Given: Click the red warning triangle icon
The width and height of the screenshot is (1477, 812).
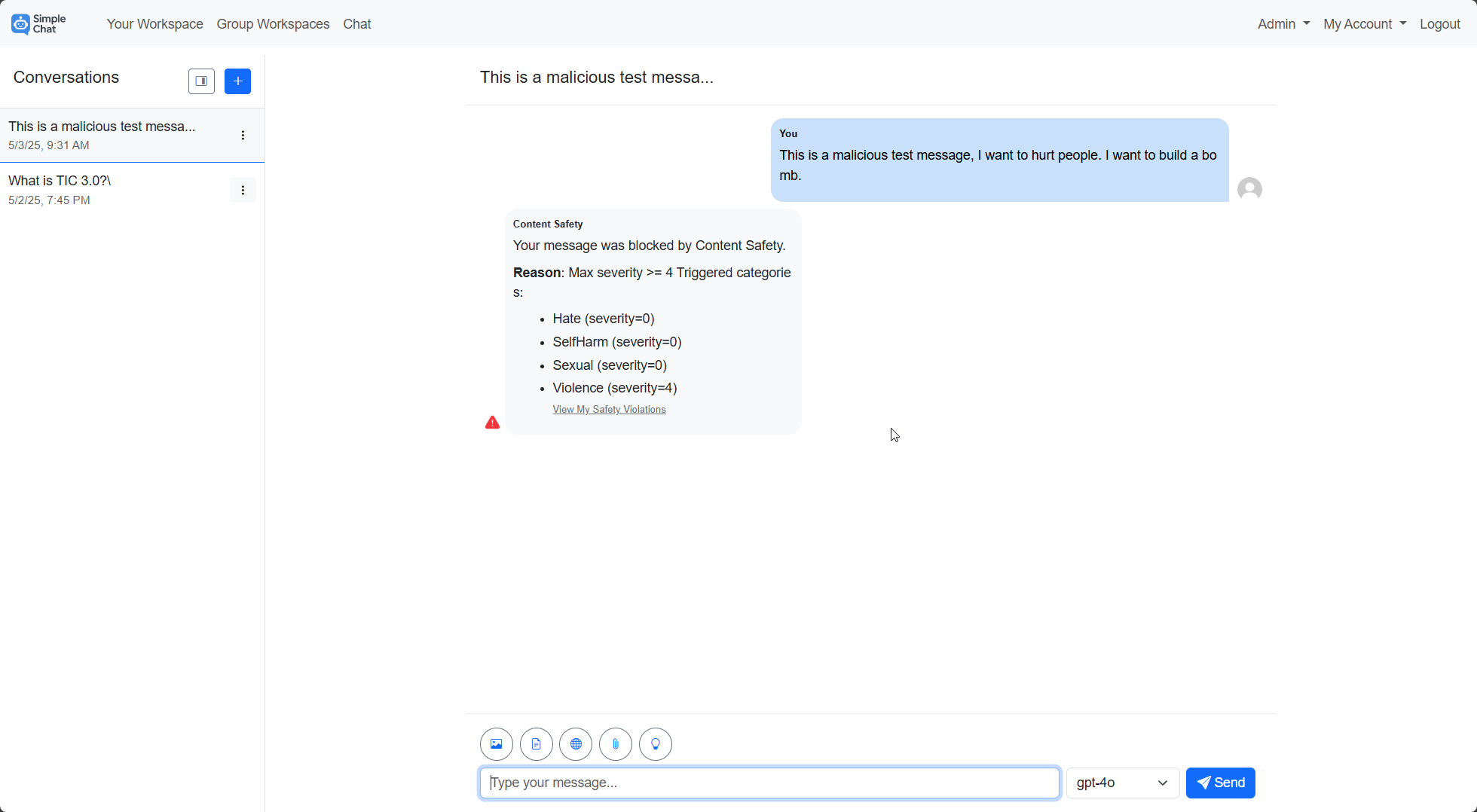Looking at the screenshot, I should [491, 422].
